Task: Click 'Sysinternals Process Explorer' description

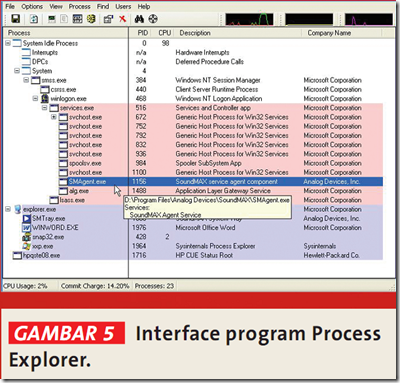Action: (x=215, y=246)
